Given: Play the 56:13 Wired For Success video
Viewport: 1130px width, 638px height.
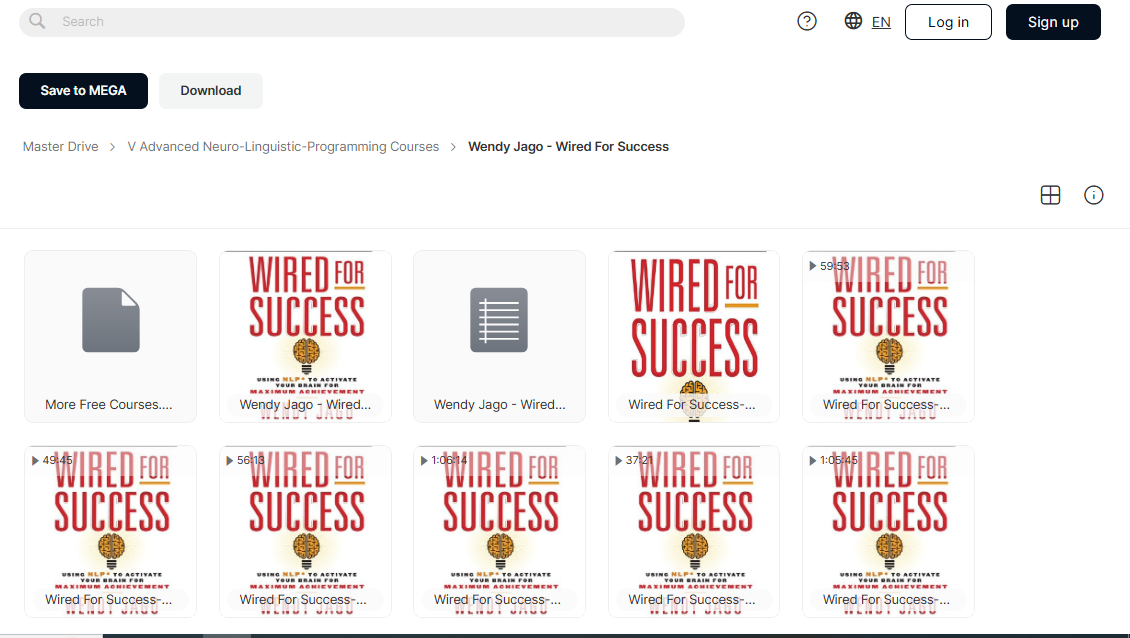Looking at the screenshot, I should click(x=306, y=531).
